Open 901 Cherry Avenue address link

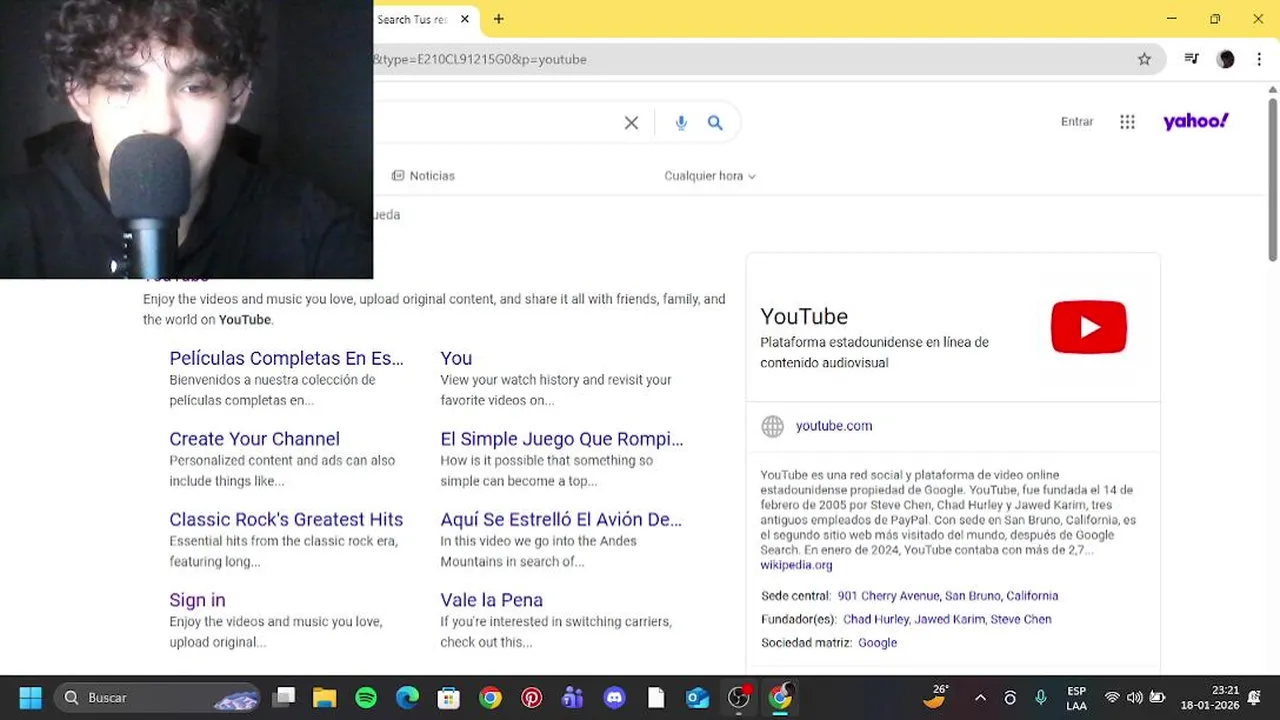(888, 596)
